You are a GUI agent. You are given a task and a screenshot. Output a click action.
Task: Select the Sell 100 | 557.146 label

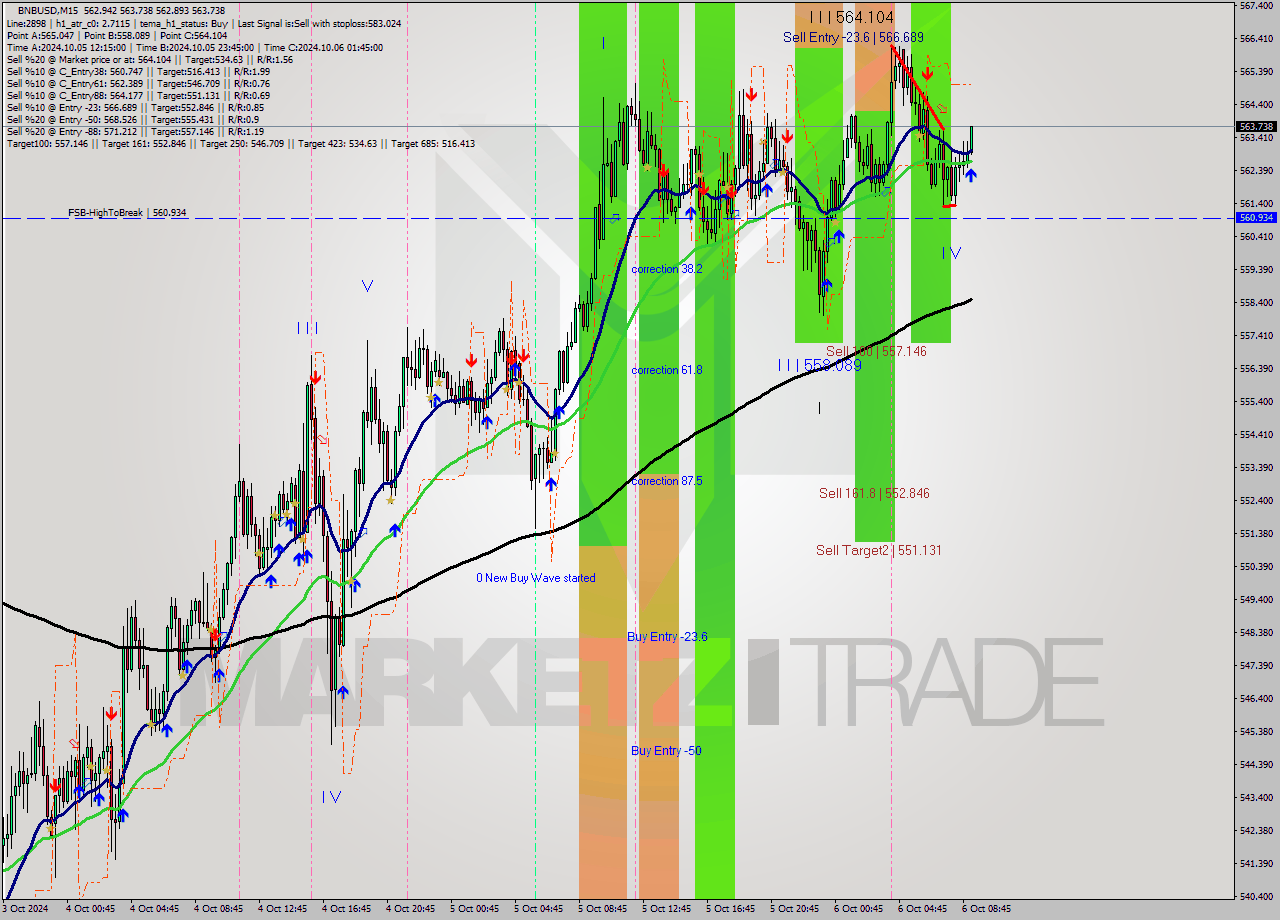pyautogui.click(x=876, y=351)
